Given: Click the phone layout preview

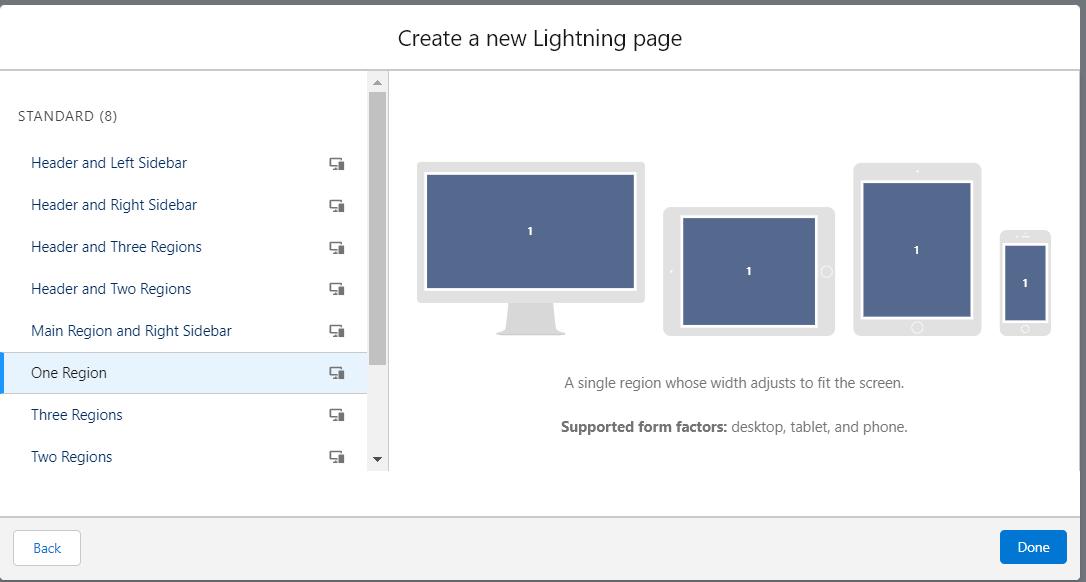Looking at the screenshot, I should click(1025, 283).
